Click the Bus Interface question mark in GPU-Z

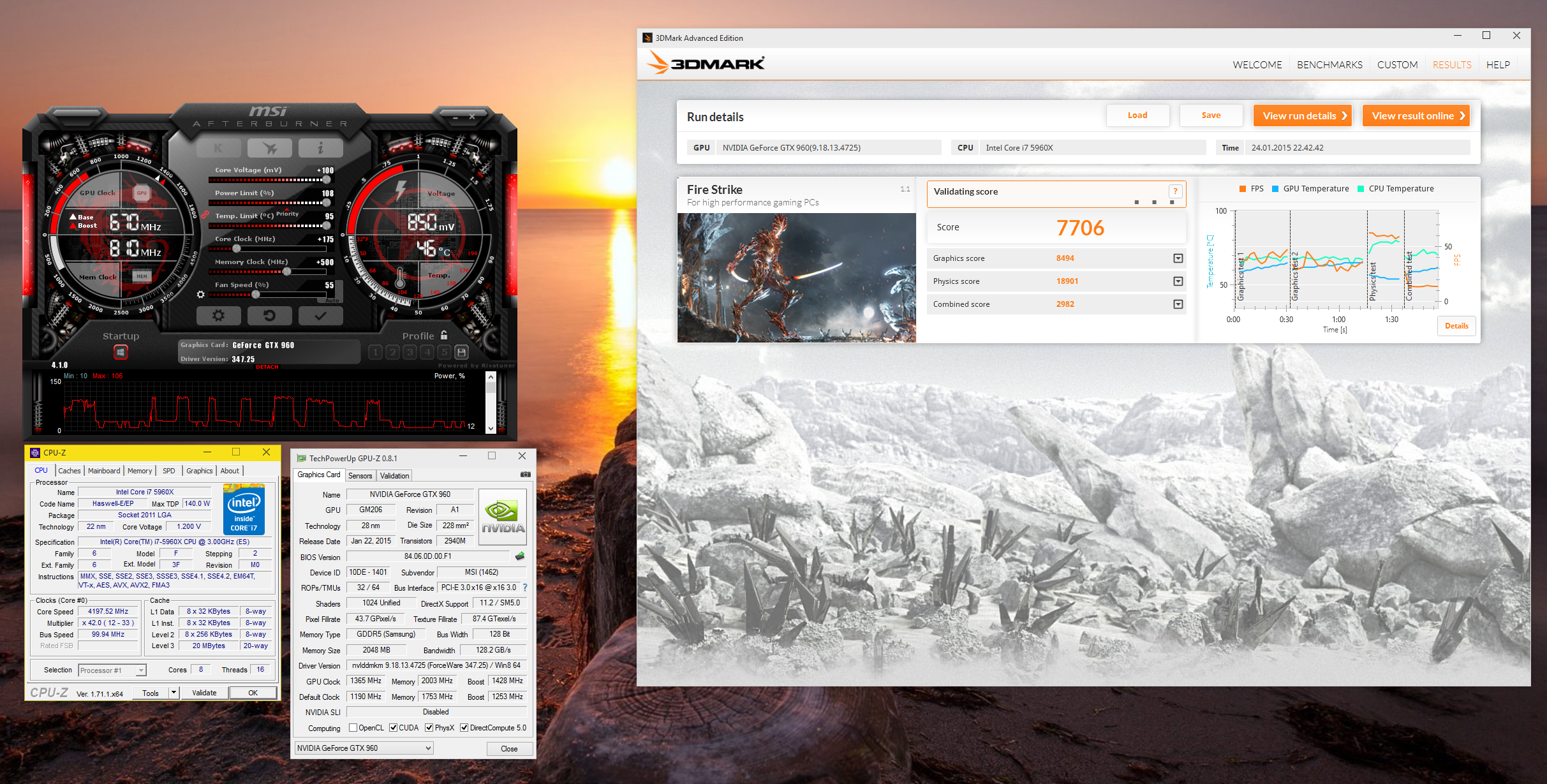point(525,588)
